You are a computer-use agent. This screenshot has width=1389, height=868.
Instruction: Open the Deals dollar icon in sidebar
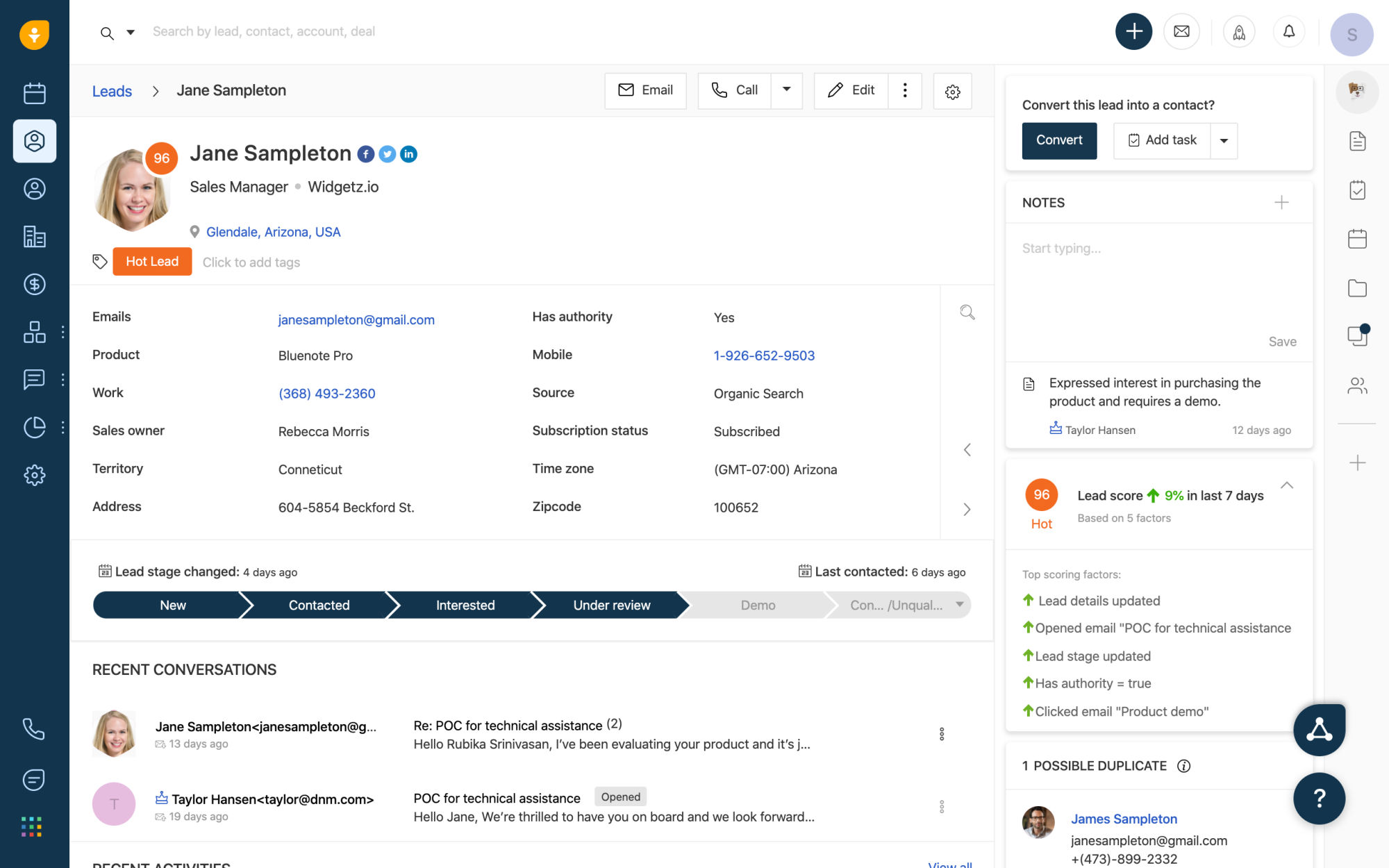coord(34,284)
